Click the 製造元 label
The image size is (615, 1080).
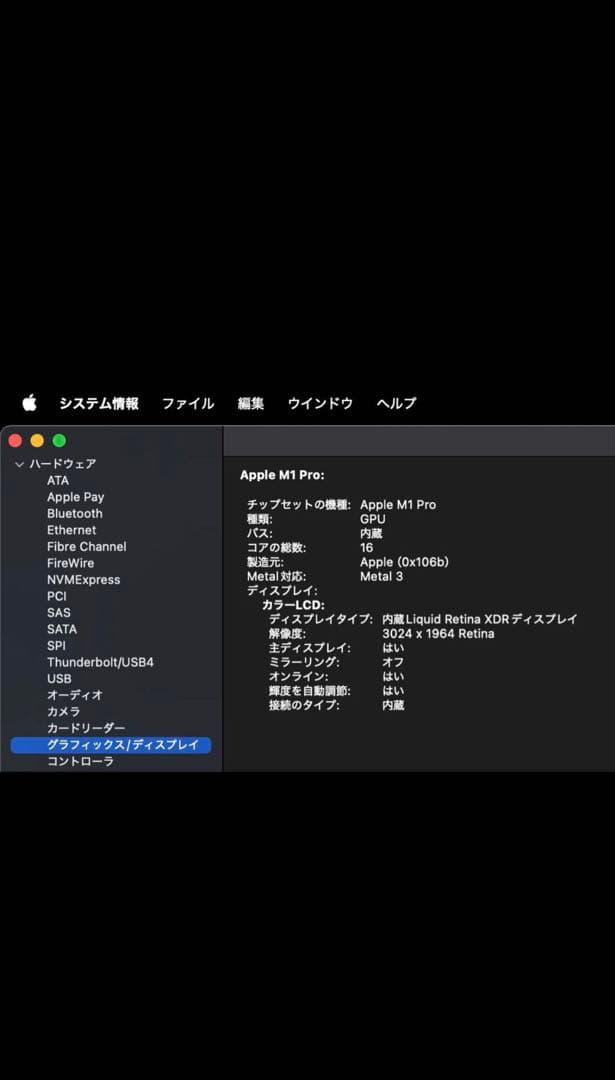(x=265, y=563)
